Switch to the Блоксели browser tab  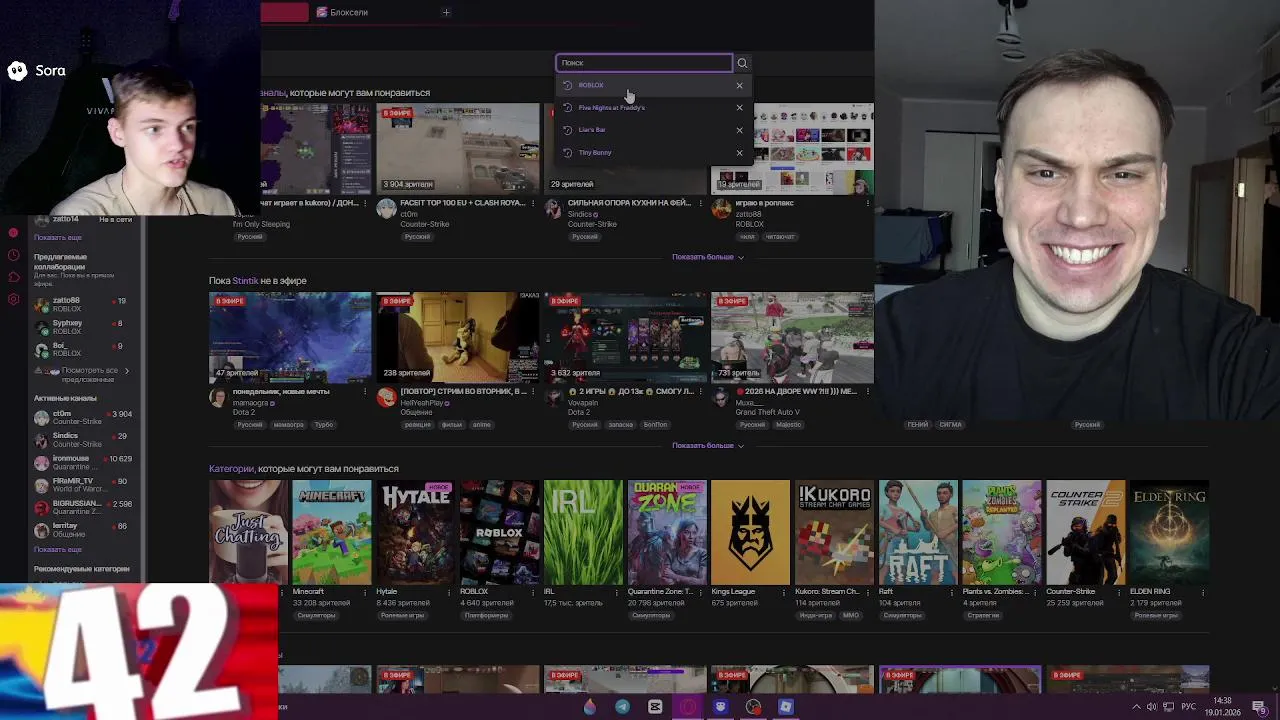tap(343, 12)
